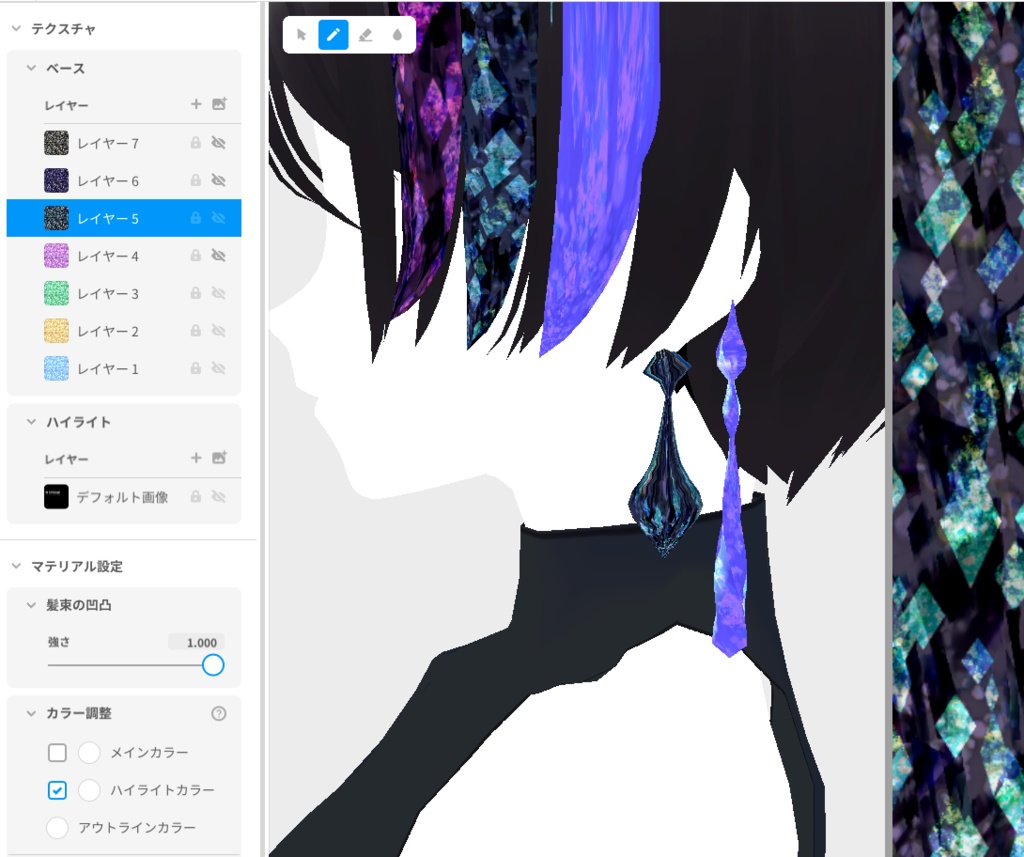Viewport: 1024px width, 857px height.
Task: Select the blur tool at toolbar right
Action: (x=397, y=34)
